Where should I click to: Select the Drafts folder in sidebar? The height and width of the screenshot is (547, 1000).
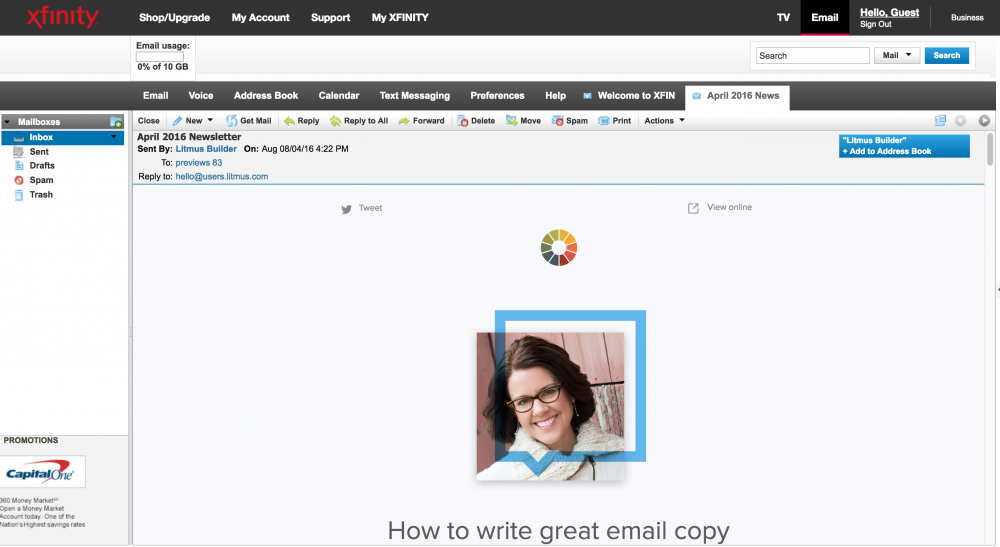click(42, 166)
